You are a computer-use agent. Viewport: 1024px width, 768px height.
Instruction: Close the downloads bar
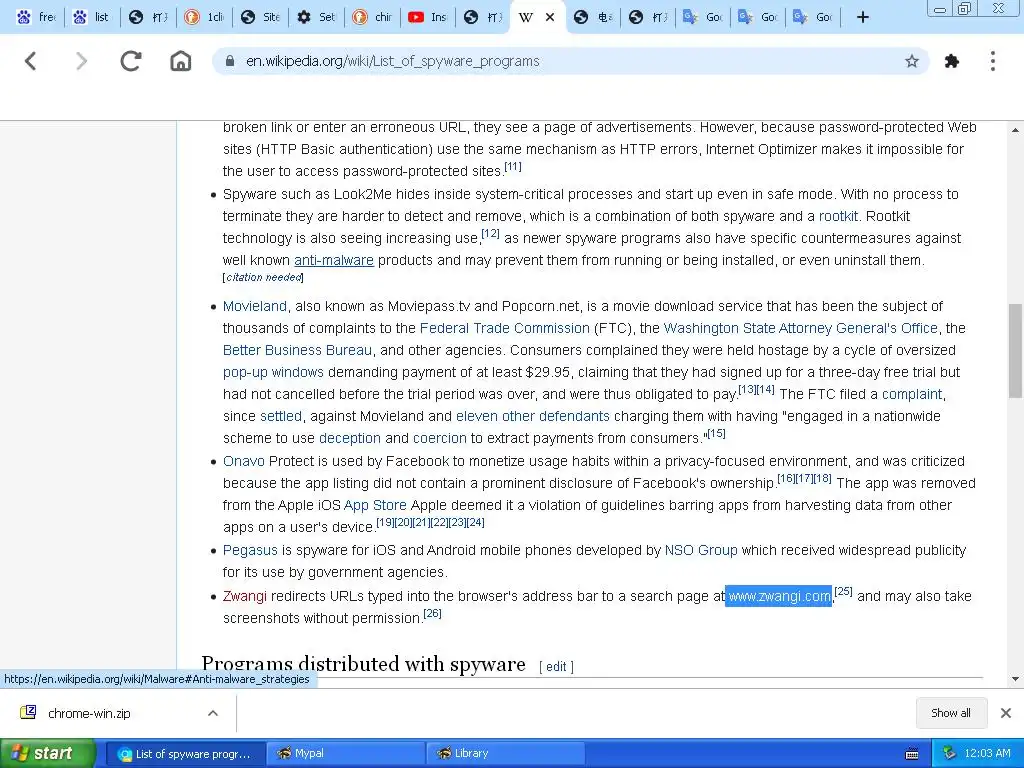pyautogui.click(x=1006, y=712)
